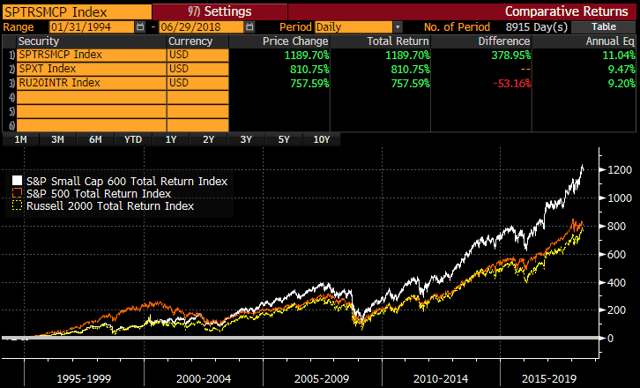Click the 1200 y-axis label
Viewport: 640px width, 388px height.
click(620, 170)
